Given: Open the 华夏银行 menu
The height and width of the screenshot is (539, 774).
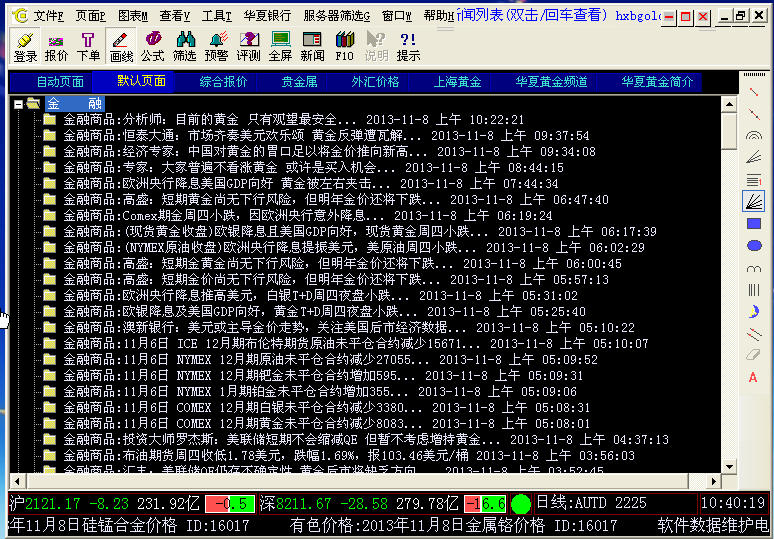Looking at the screenshot, I should 267,16.
